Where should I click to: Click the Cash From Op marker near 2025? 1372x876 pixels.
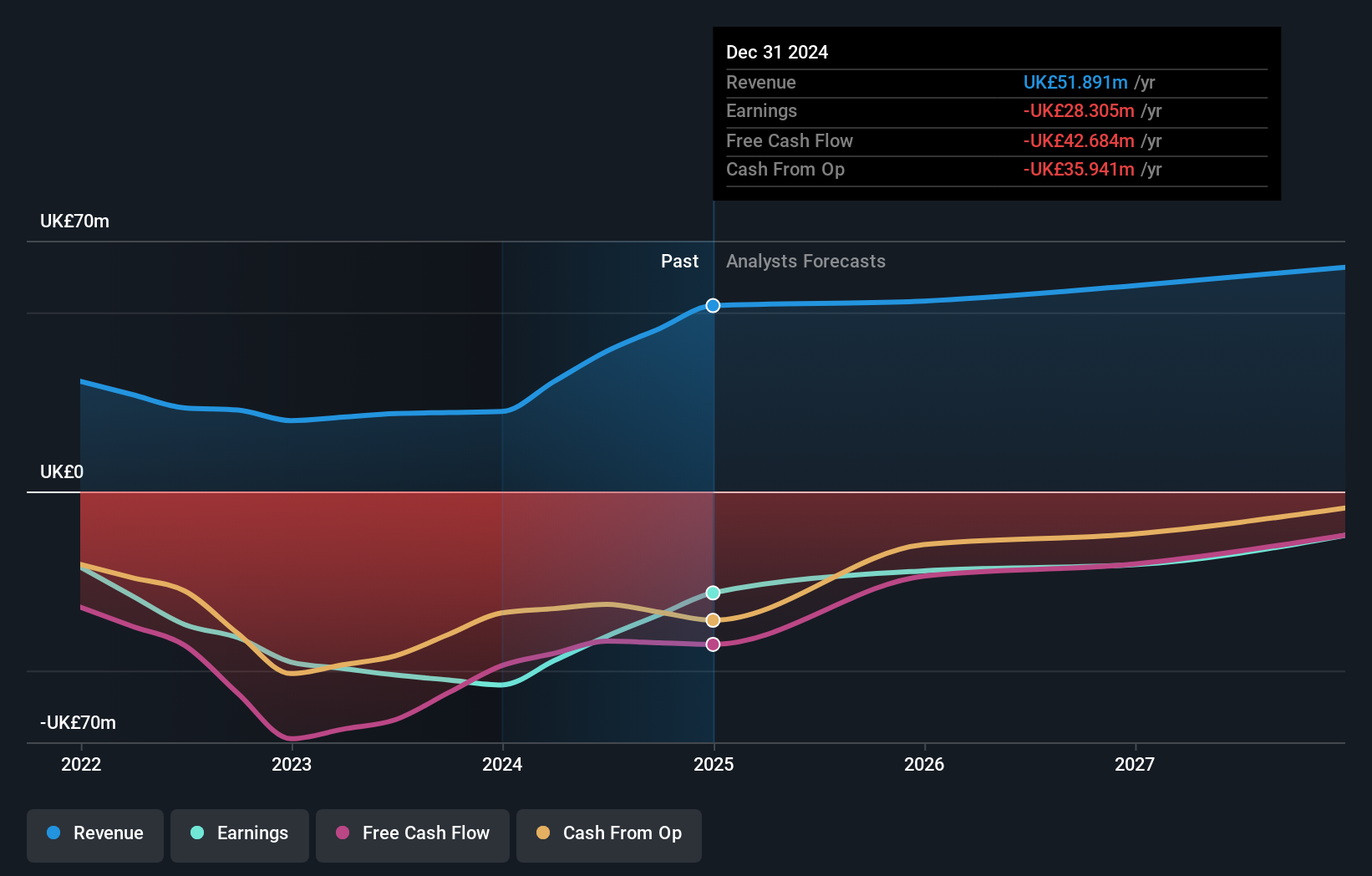tap(713, 619)
